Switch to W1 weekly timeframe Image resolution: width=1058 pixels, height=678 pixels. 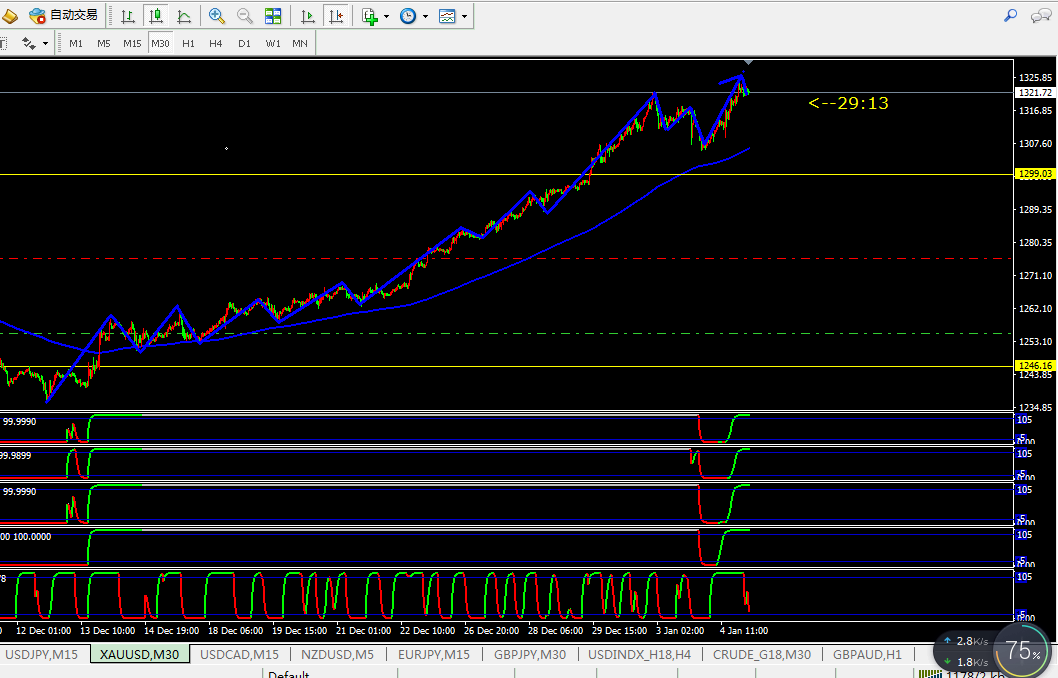[273, 43]
